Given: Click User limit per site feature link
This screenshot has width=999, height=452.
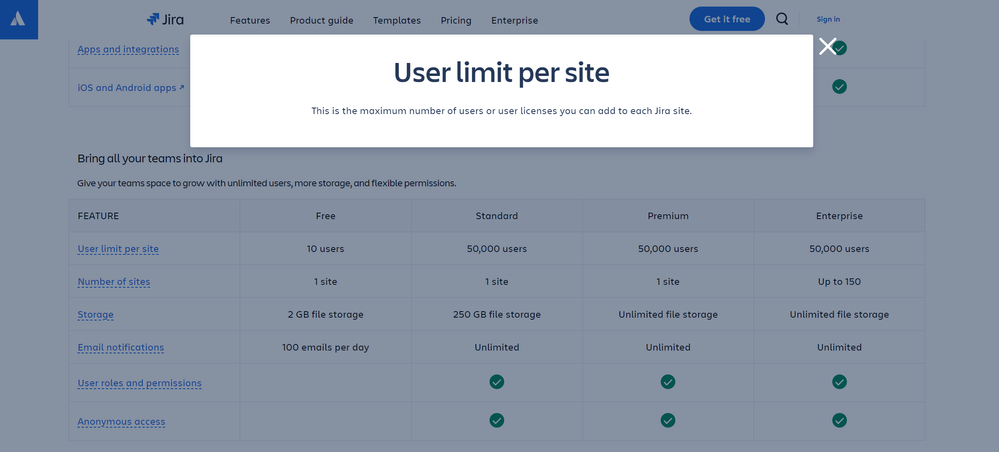Looking at the screenshot, I should (118, 249).
